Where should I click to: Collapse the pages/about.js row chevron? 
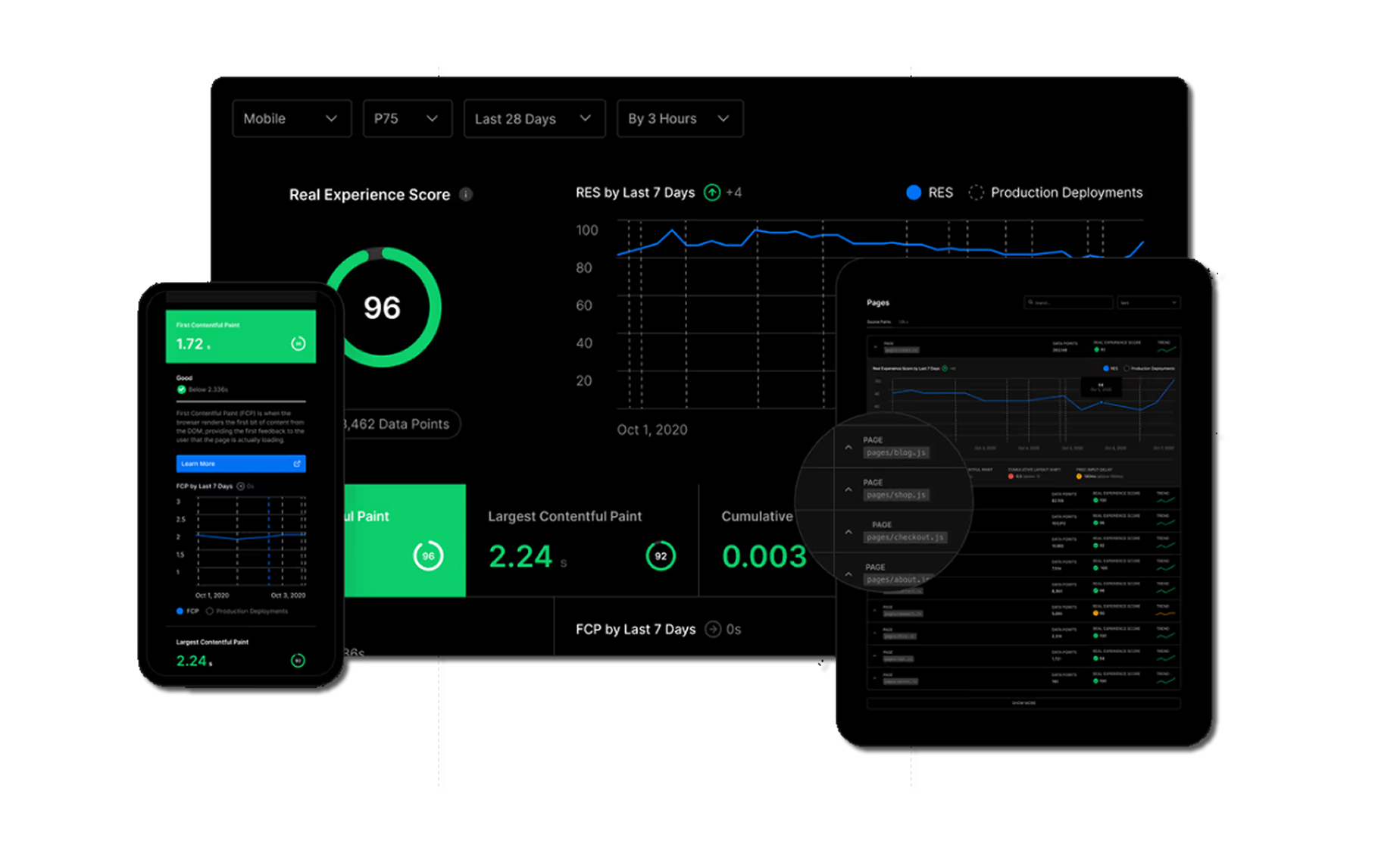tap(848, 574)
